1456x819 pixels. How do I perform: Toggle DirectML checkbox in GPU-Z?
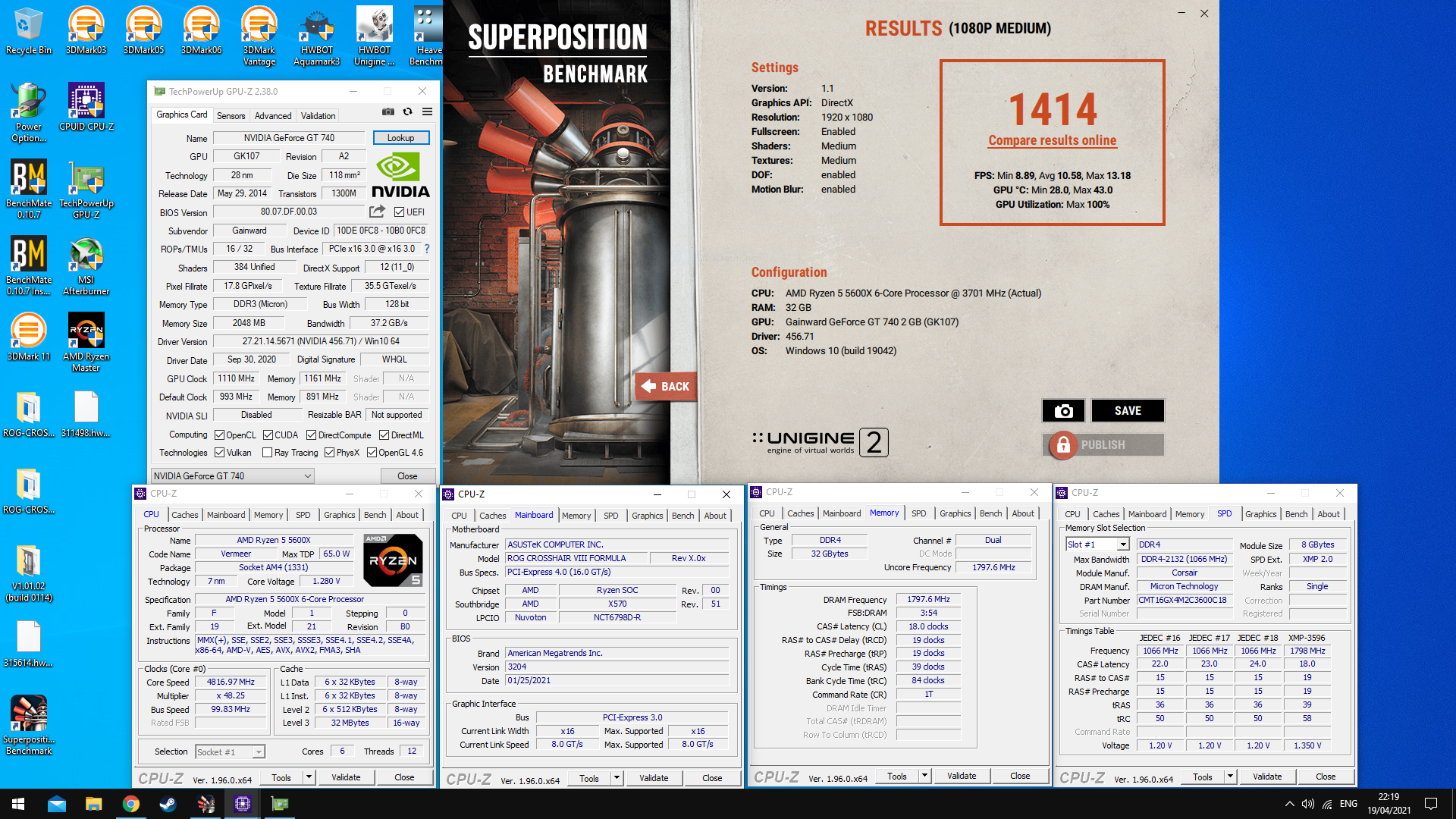[x=384, y=435]
